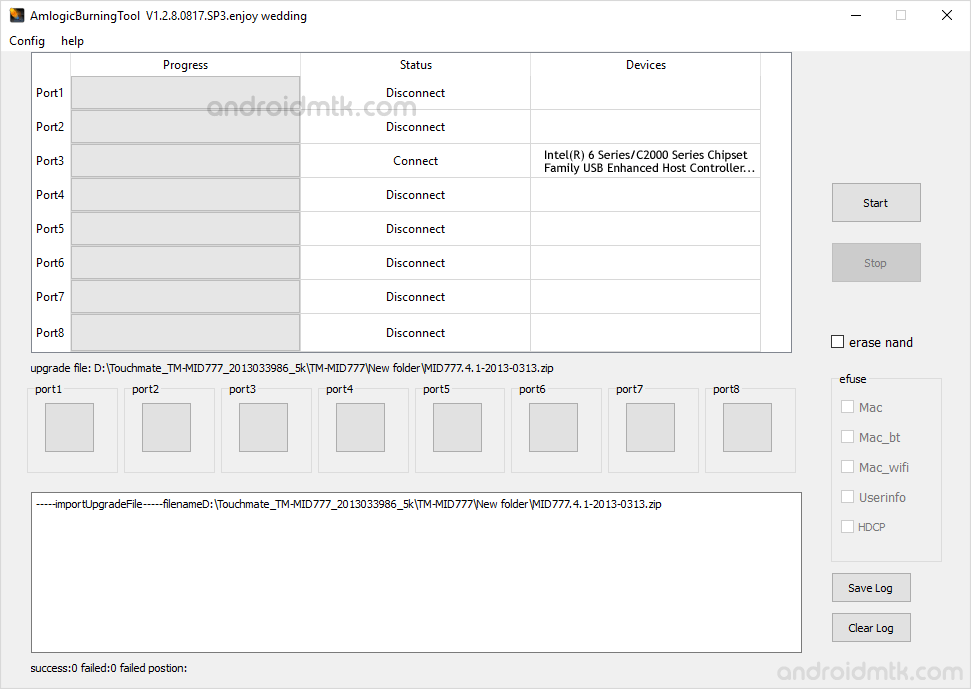Viewport: 971px width, 689px height.
Task: Click inside the log output area
Action: (415, 570)
